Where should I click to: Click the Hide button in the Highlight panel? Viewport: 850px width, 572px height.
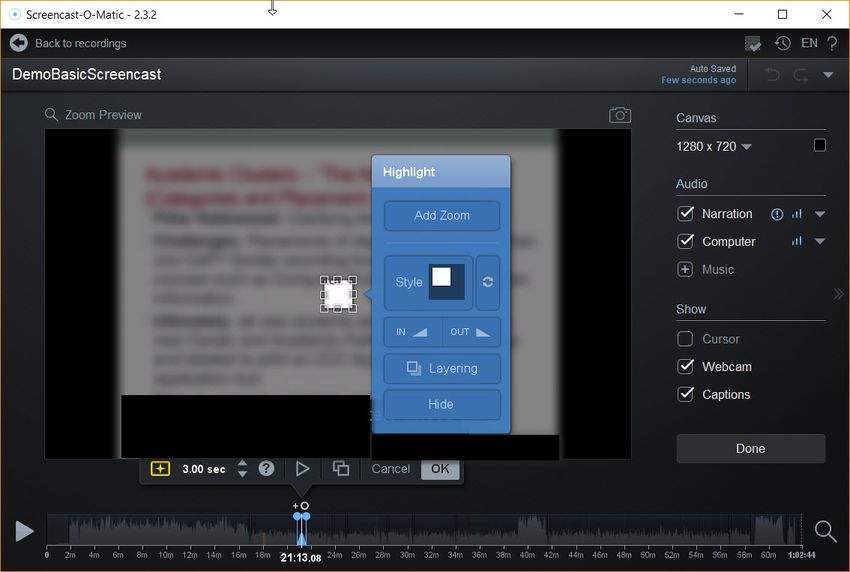(442, 404)
